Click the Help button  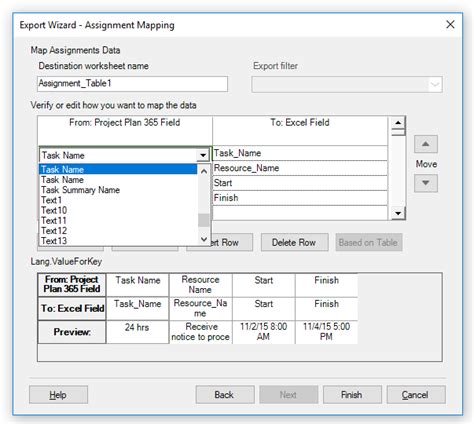point(58,395)
